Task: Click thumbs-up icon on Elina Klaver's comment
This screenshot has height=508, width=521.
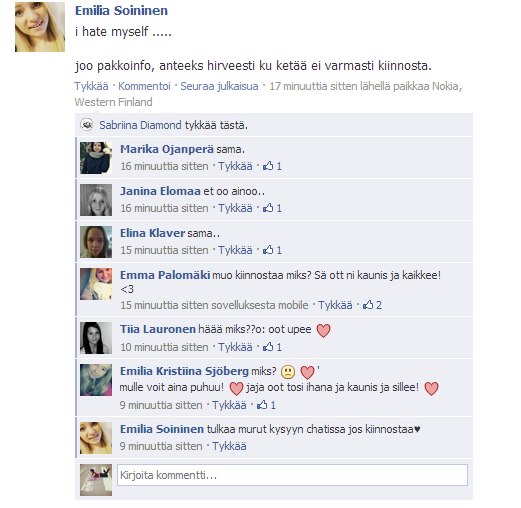Action: click(268, 250)
